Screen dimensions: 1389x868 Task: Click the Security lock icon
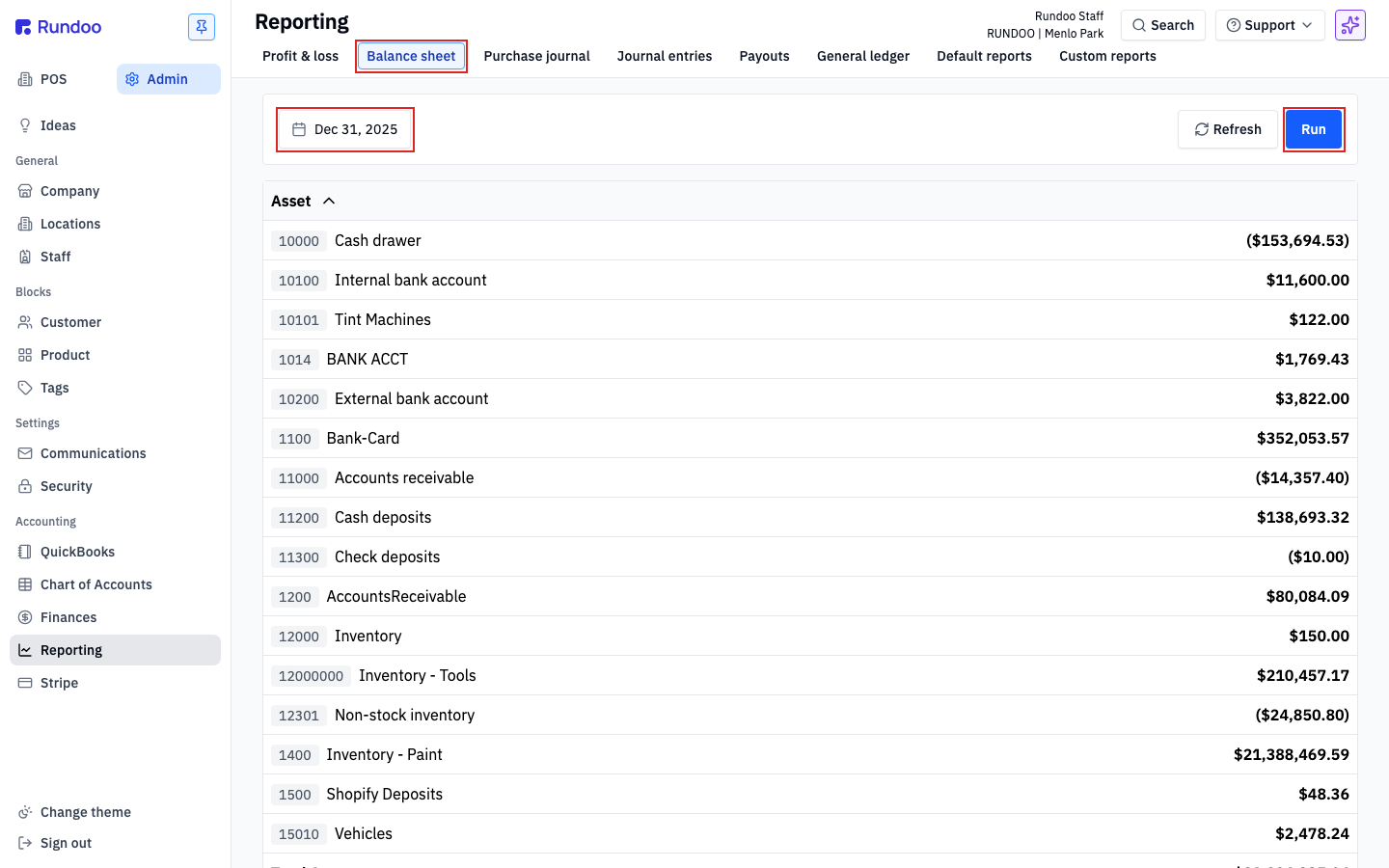(x=25, y=486)
